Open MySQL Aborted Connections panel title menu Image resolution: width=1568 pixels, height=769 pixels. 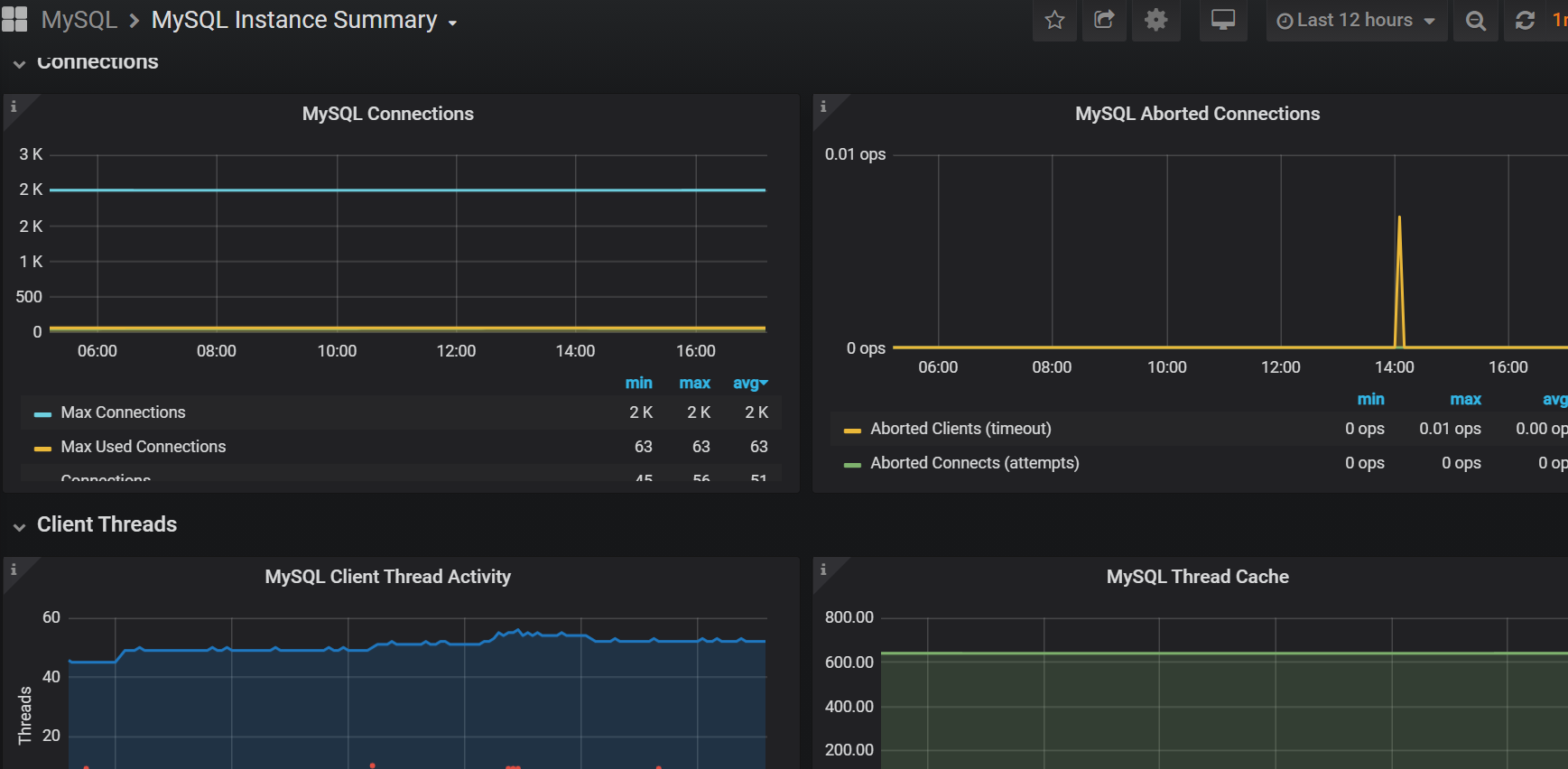coord(1197,114)
